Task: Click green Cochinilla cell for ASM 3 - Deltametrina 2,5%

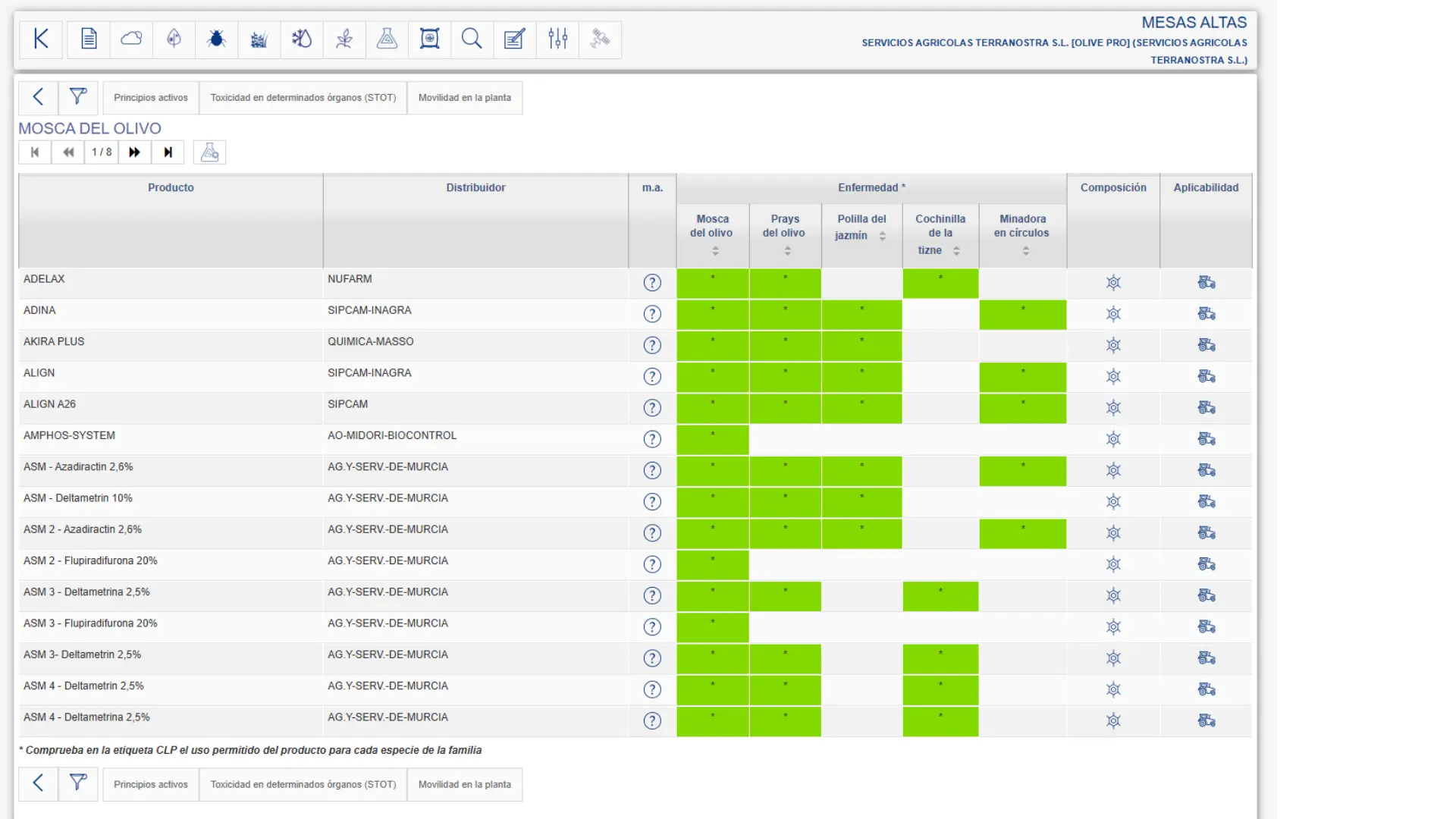Action: pyautogui.click(x=940, y=596)
